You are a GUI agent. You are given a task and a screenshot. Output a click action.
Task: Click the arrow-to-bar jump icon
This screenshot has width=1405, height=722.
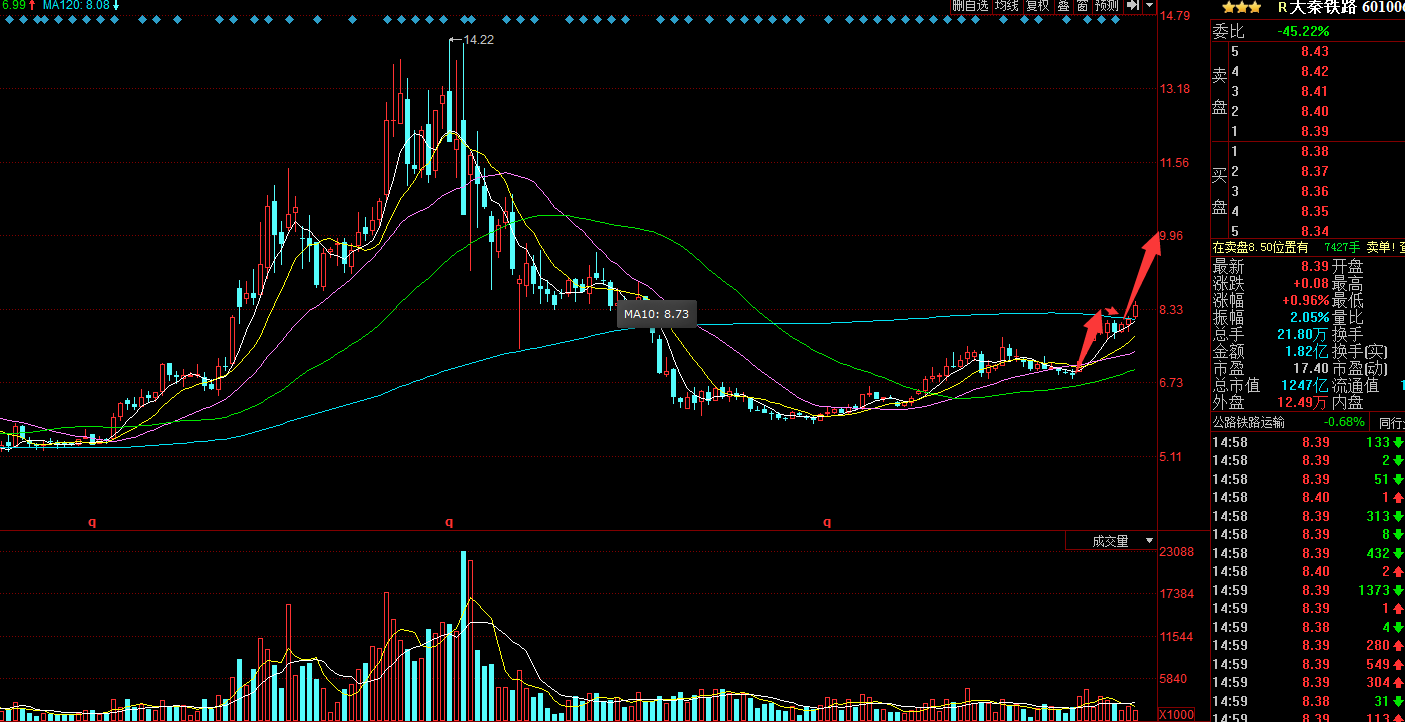coord(1132,6)
